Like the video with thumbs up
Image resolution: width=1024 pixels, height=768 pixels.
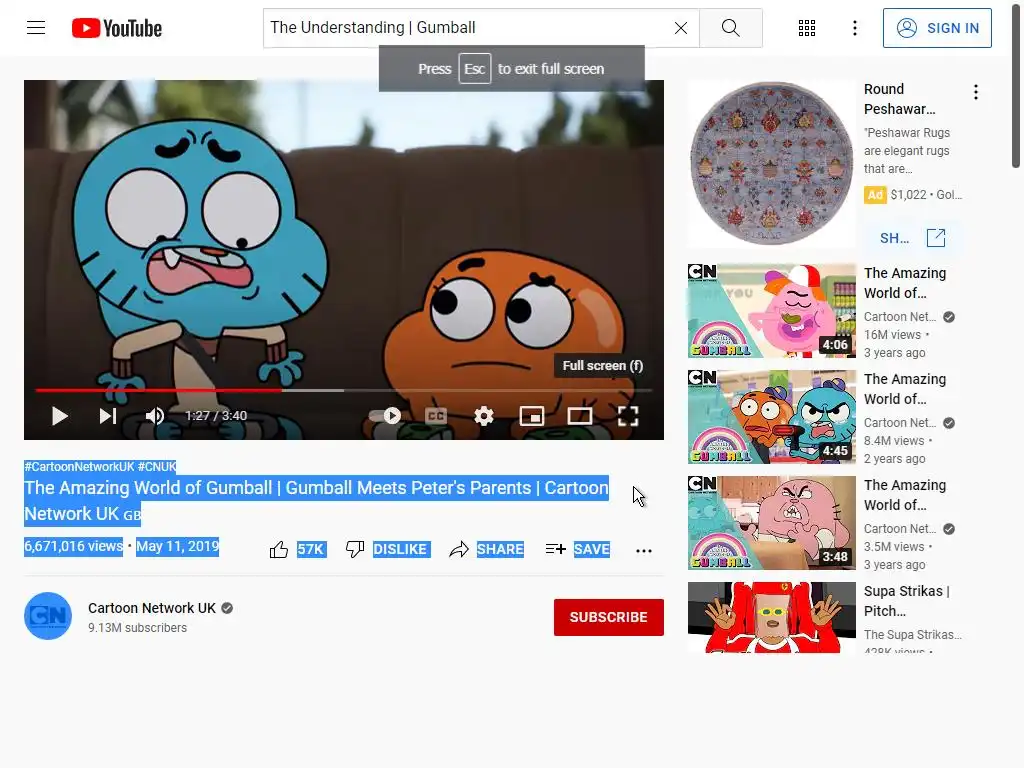279,550
